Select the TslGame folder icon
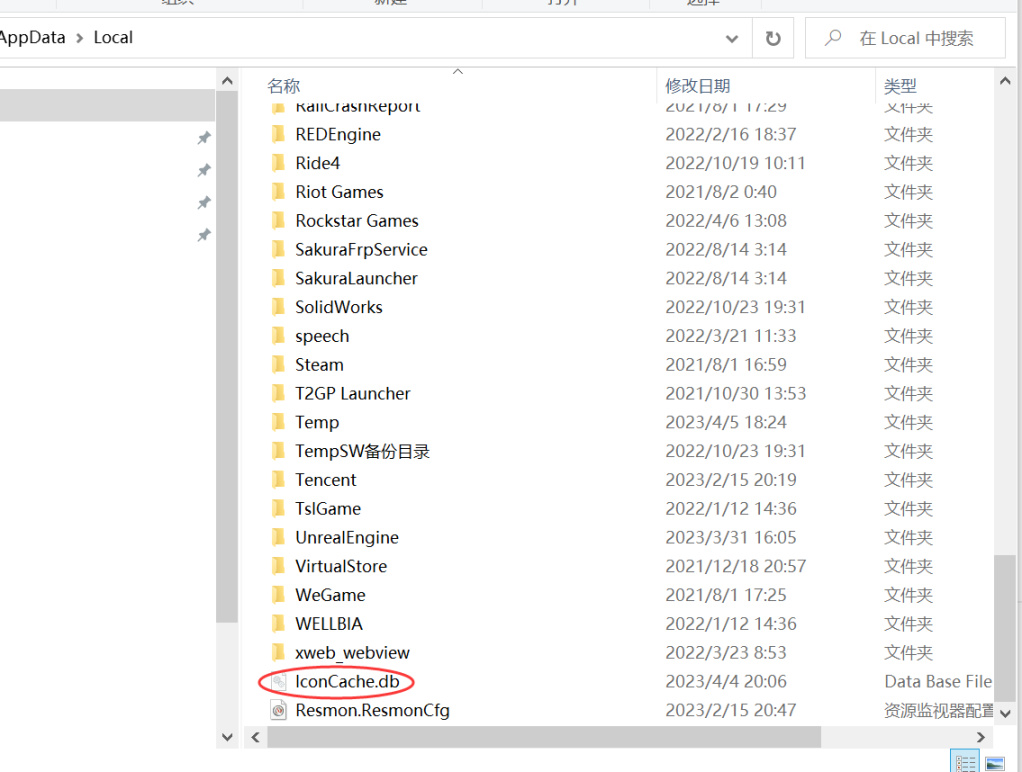This screenshot has width=1022, height=772. (278, 509)
